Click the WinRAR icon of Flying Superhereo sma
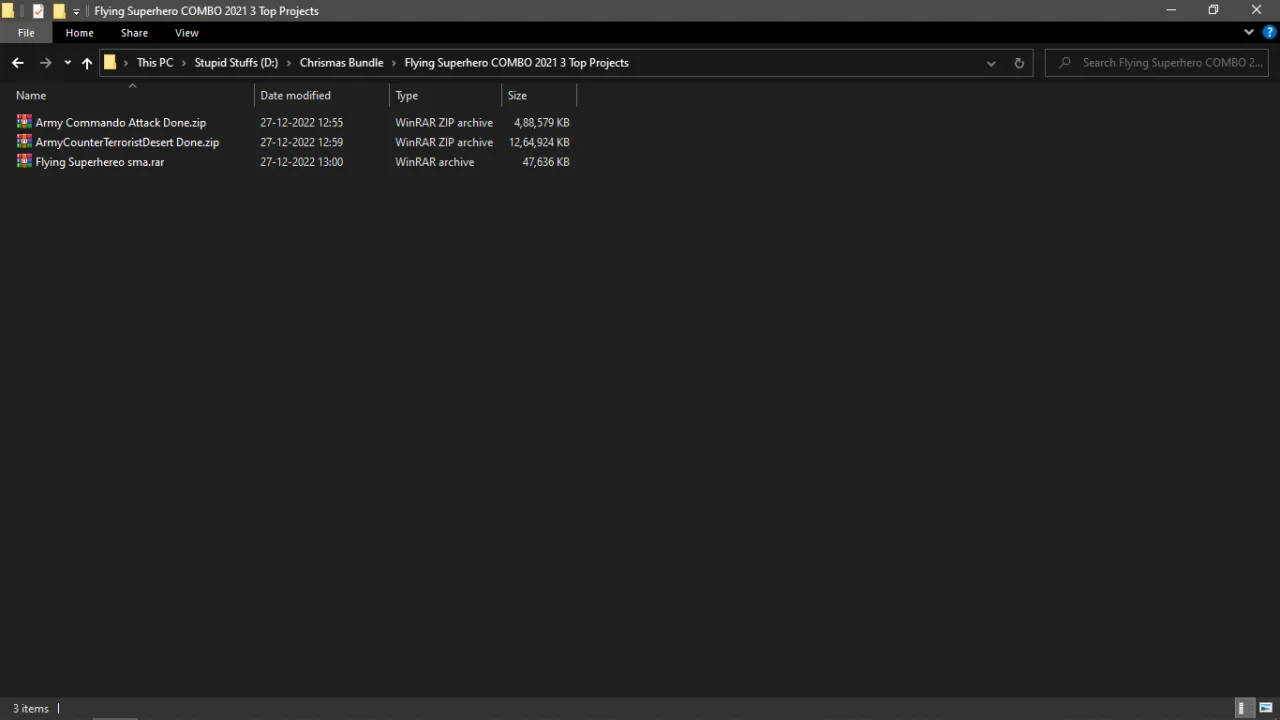 (x=24, y=162)
